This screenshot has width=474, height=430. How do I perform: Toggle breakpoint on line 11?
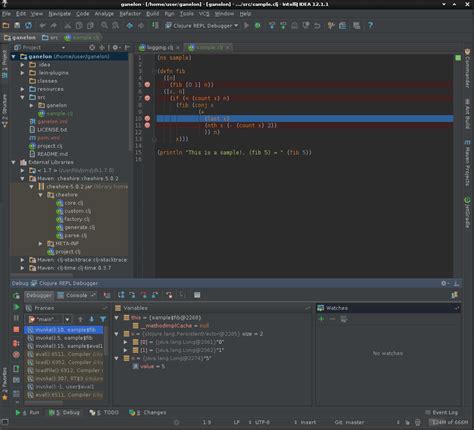(x=147, y=125)
